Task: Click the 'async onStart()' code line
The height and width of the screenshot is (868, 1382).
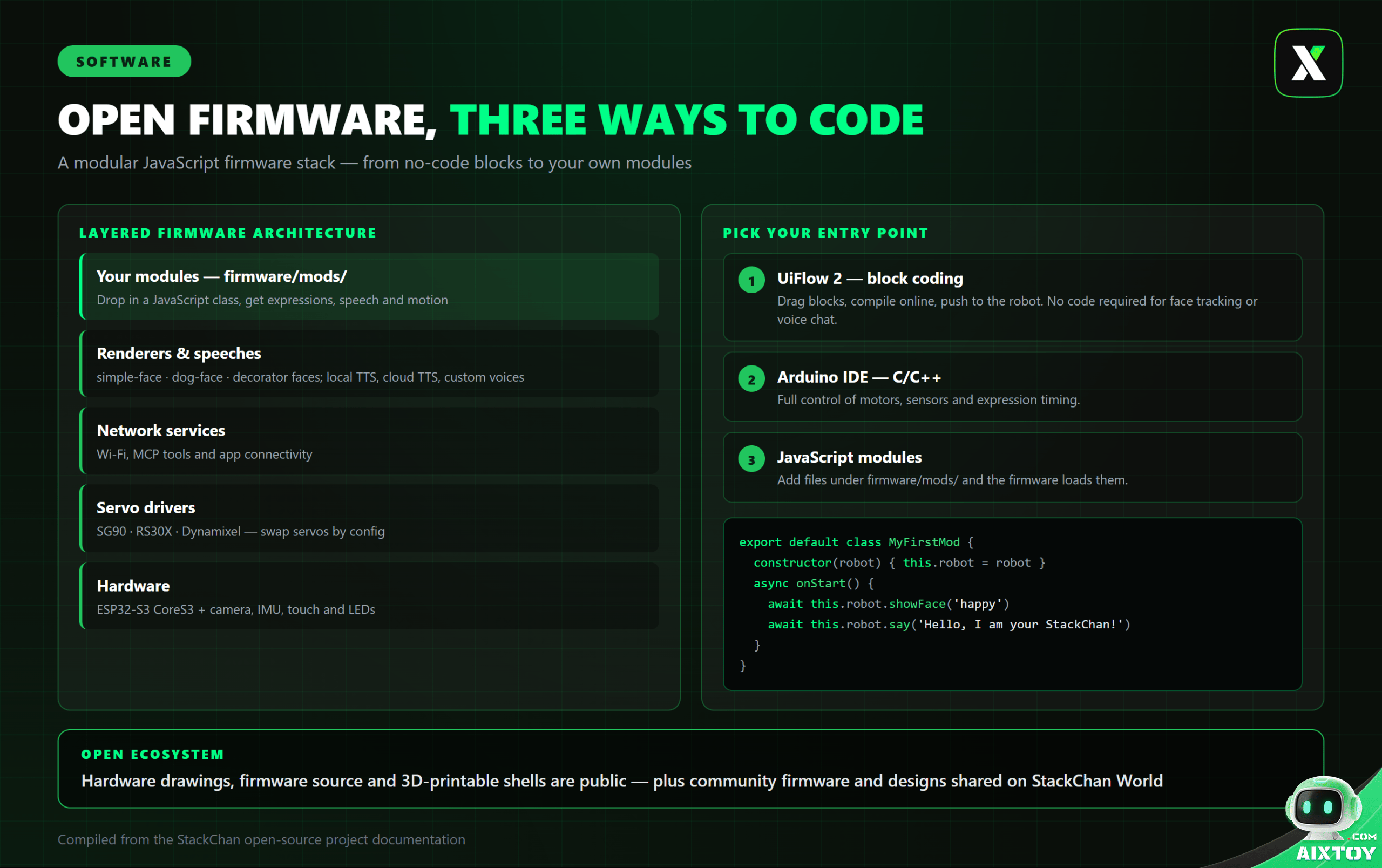Action: (813, 584)
